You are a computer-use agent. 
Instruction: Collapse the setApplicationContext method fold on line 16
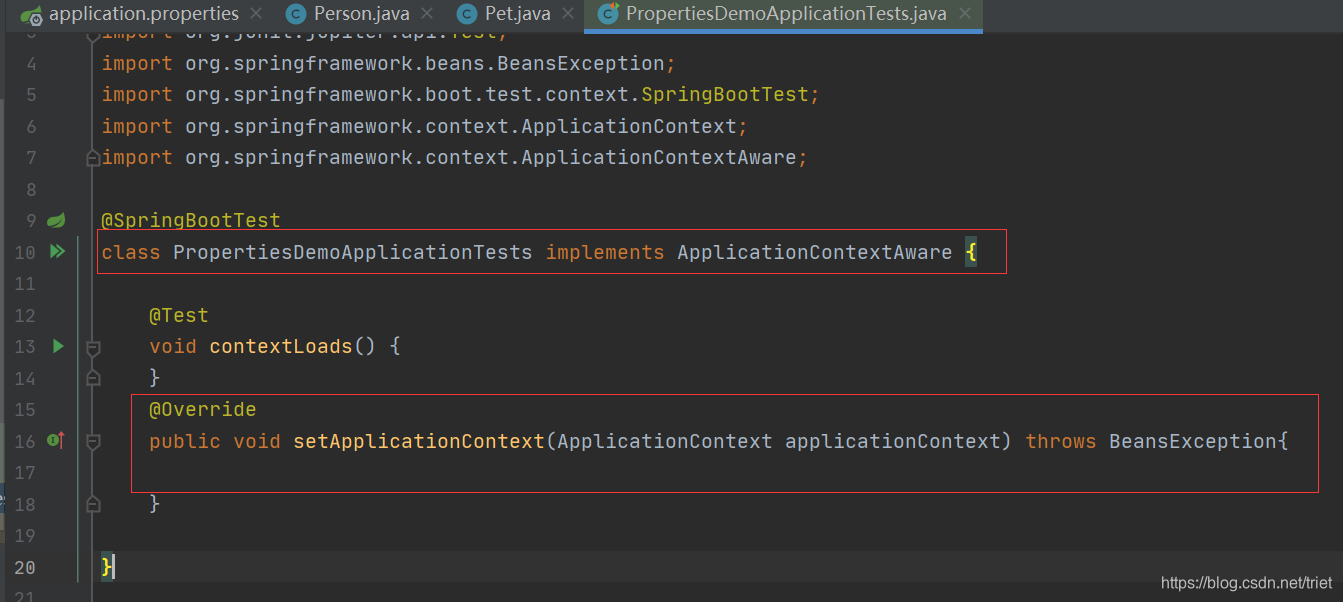pyautogui.click(x=93, y=441)
